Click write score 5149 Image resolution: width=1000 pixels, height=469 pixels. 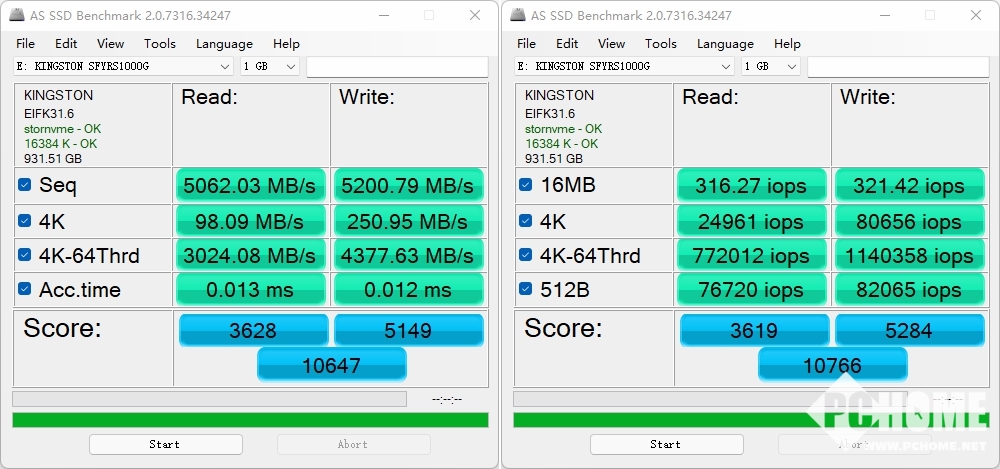(x=409, y=330)
